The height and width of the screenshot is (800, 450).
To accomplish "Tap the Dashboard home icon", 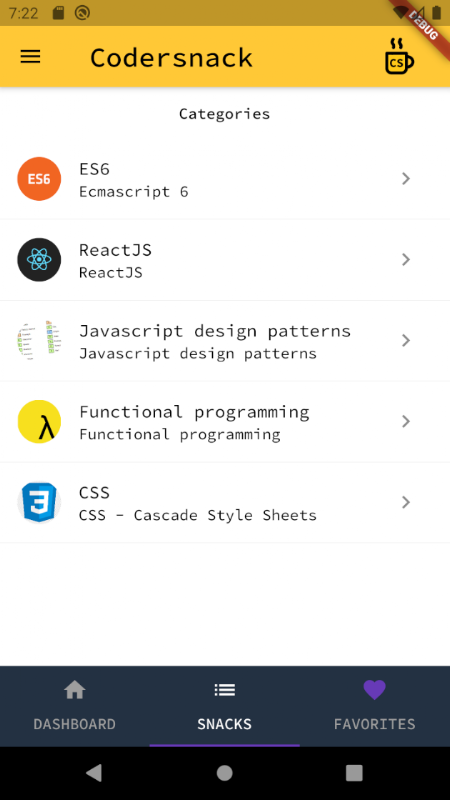I will (x=74, y=690).
